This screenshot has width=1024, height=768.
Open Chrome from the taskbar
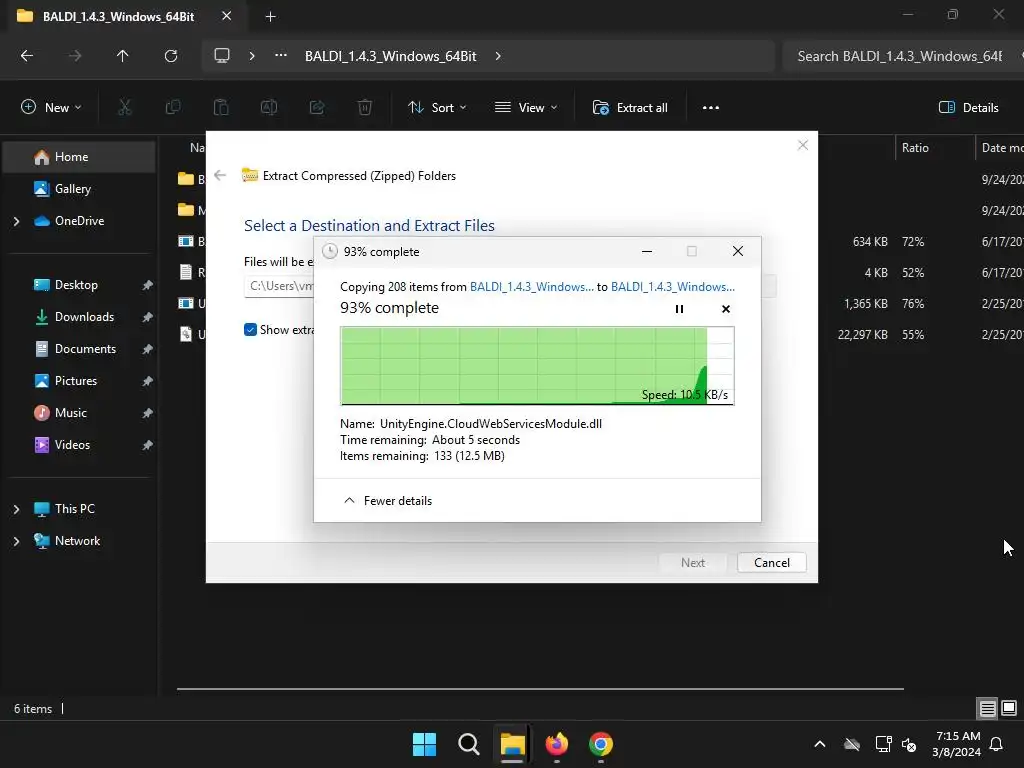tap(601, 744)
